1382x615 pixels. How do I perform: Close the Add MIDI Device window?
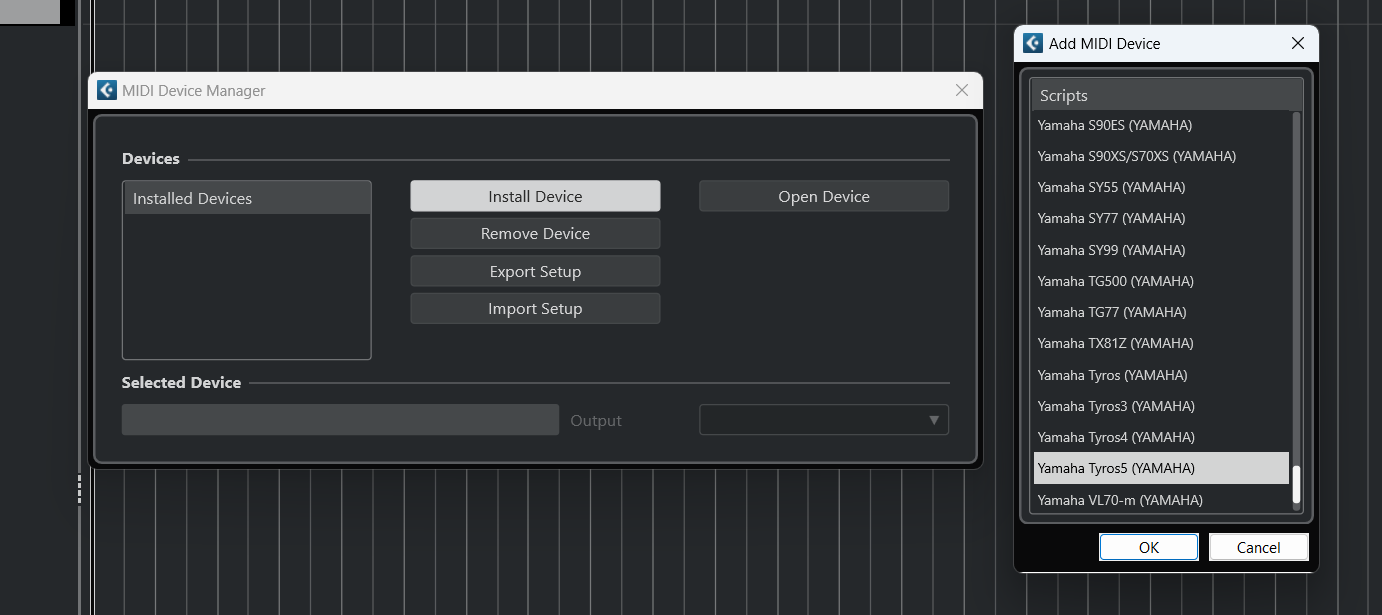(1298, 43)
